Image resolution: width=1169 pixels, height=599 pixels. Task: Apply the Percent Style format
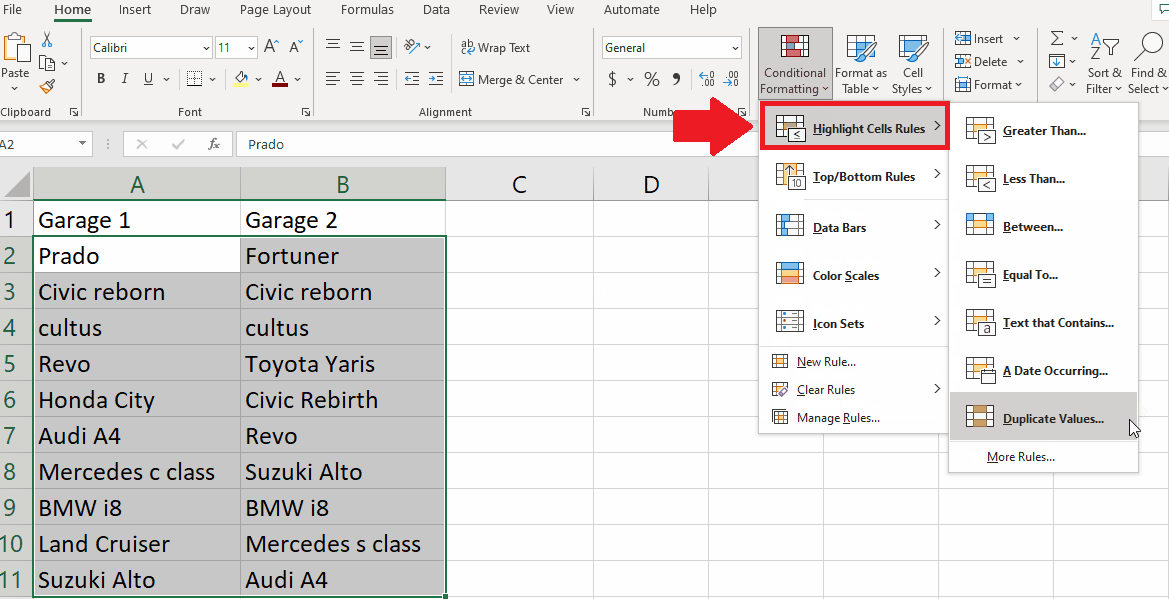point(650,78)
